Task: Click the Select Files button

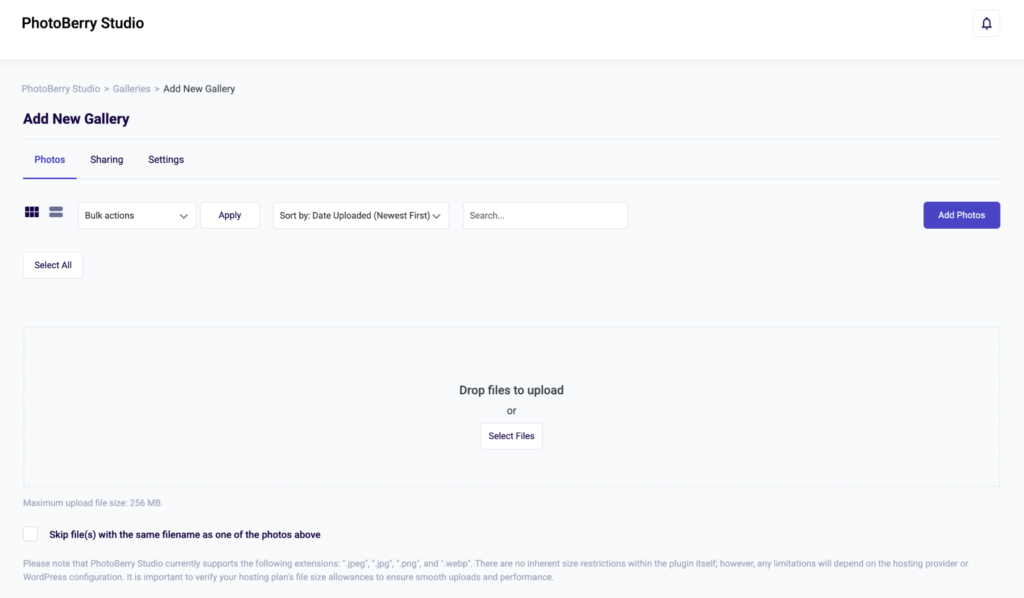Action: [x=511, y=436]
